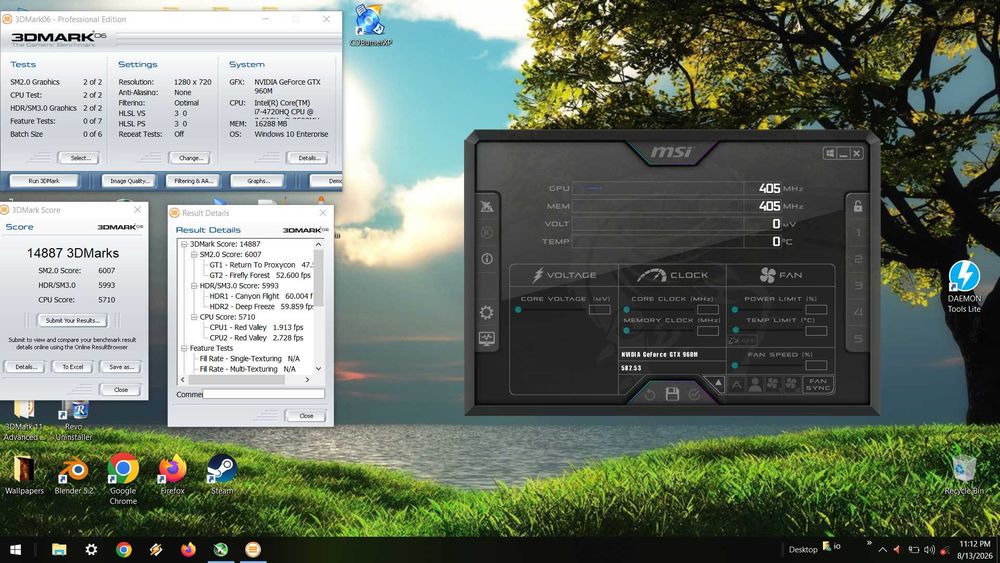Open DAEMON Tools Lite desktop icon

point(964,287)
